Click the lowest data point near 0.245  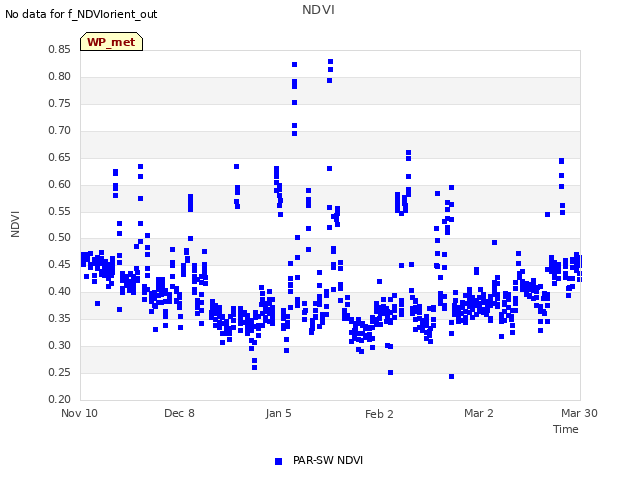click(451, 376)
